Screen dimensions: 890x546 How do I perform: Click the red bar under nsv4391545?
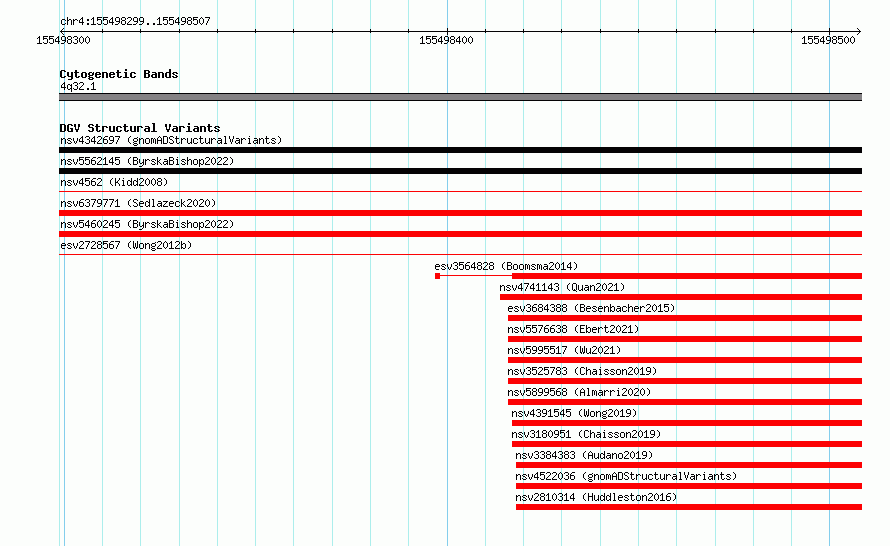687,423
